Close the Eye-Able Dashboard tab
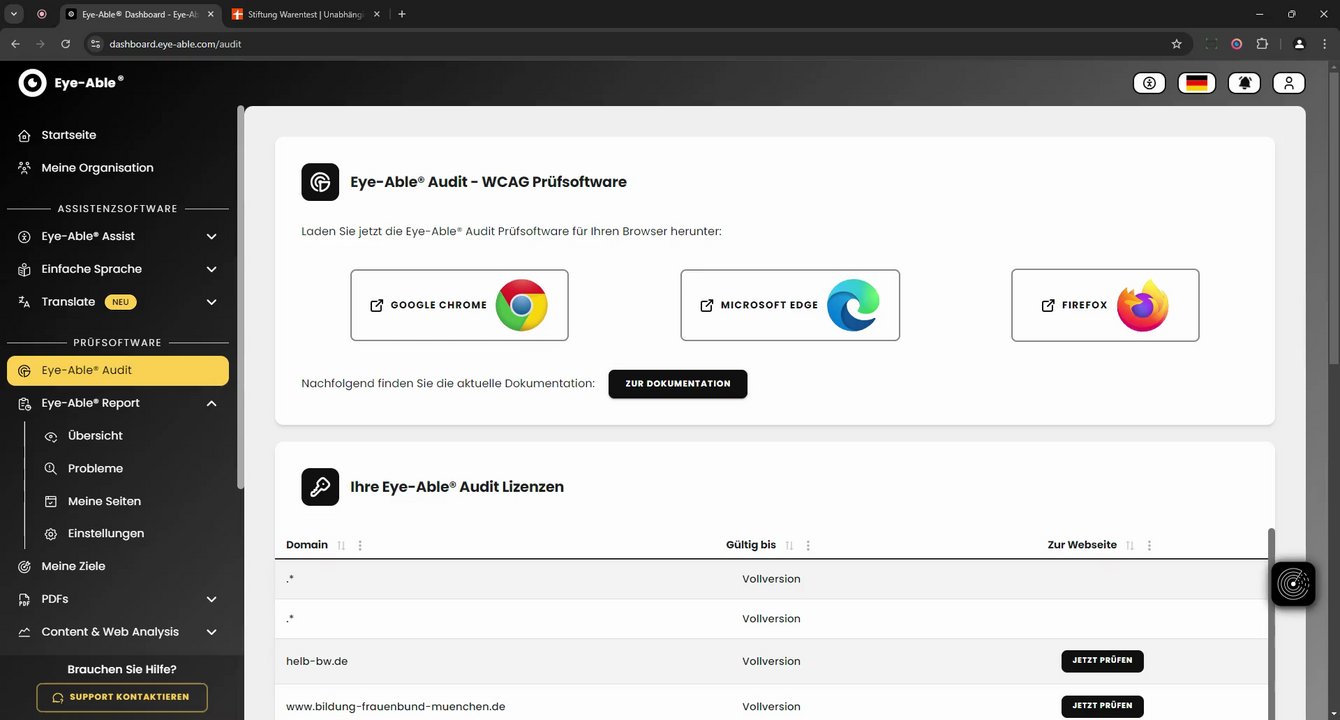This screenshot has height=720, width=1340. [210, 14]
